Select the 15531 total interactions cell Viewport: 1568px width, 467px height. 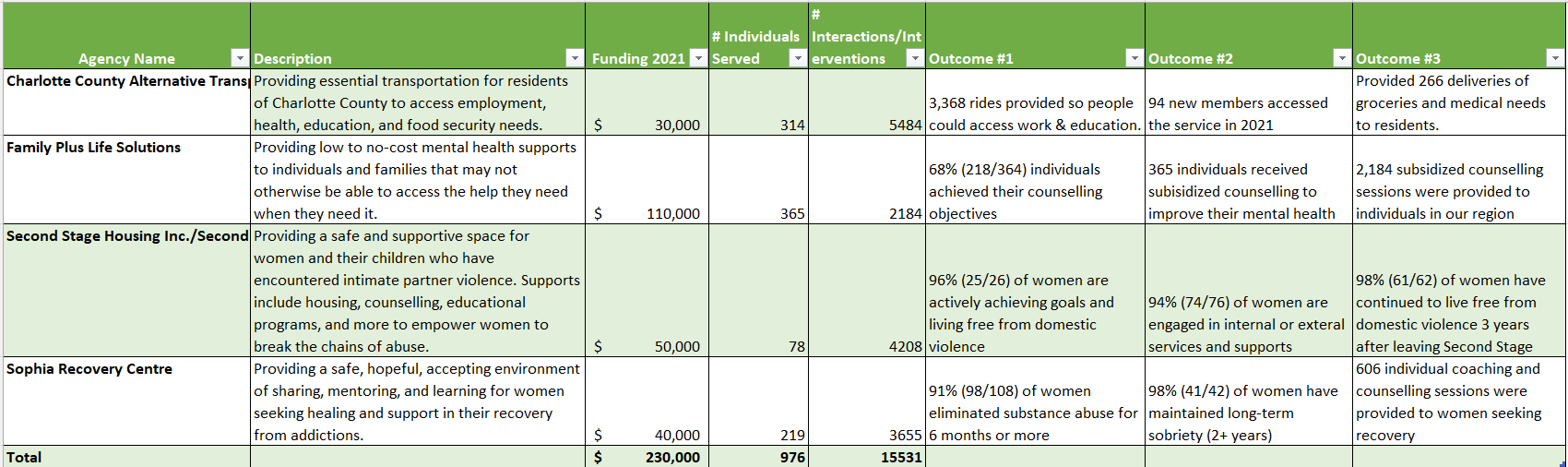coord(867,457)
